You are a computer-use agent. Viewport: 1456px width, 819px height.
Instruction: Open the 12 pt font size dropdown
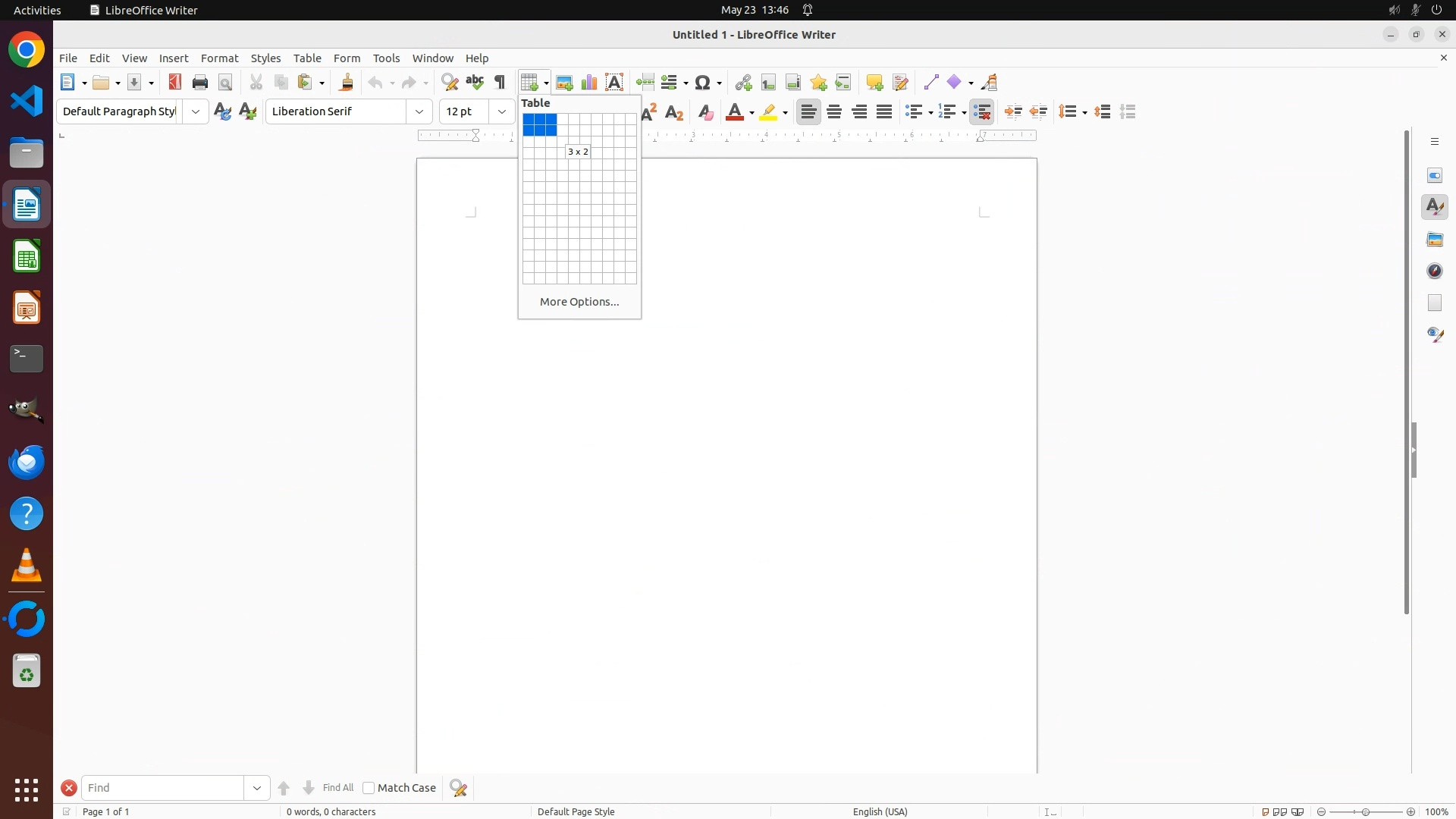pos(502,112)
